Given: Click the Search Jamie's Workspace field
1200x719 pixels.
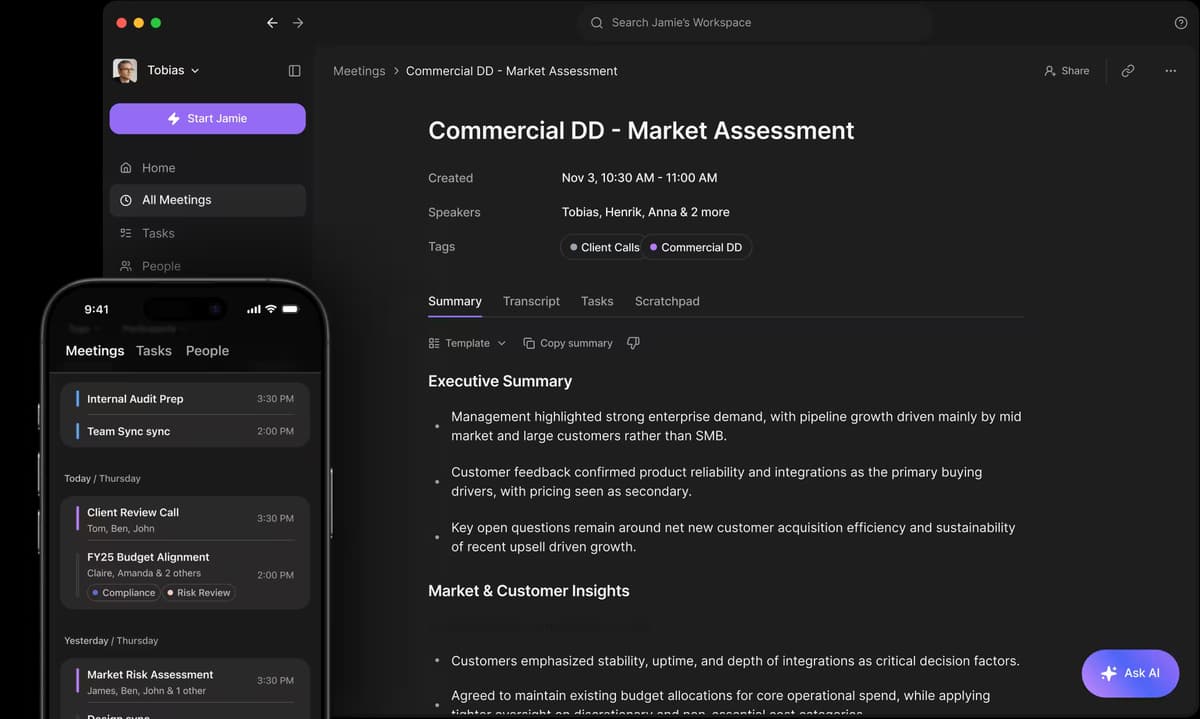Looking at the screenshot, I should [754, 23].
